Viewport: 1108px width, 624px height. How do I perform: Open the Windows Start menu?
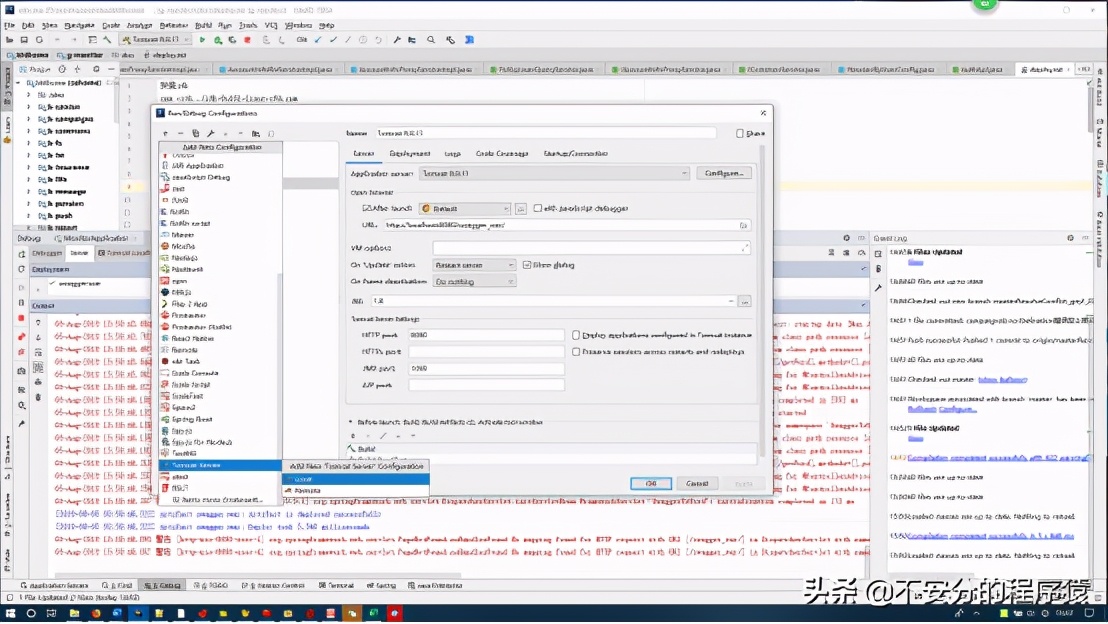(11, 613)
